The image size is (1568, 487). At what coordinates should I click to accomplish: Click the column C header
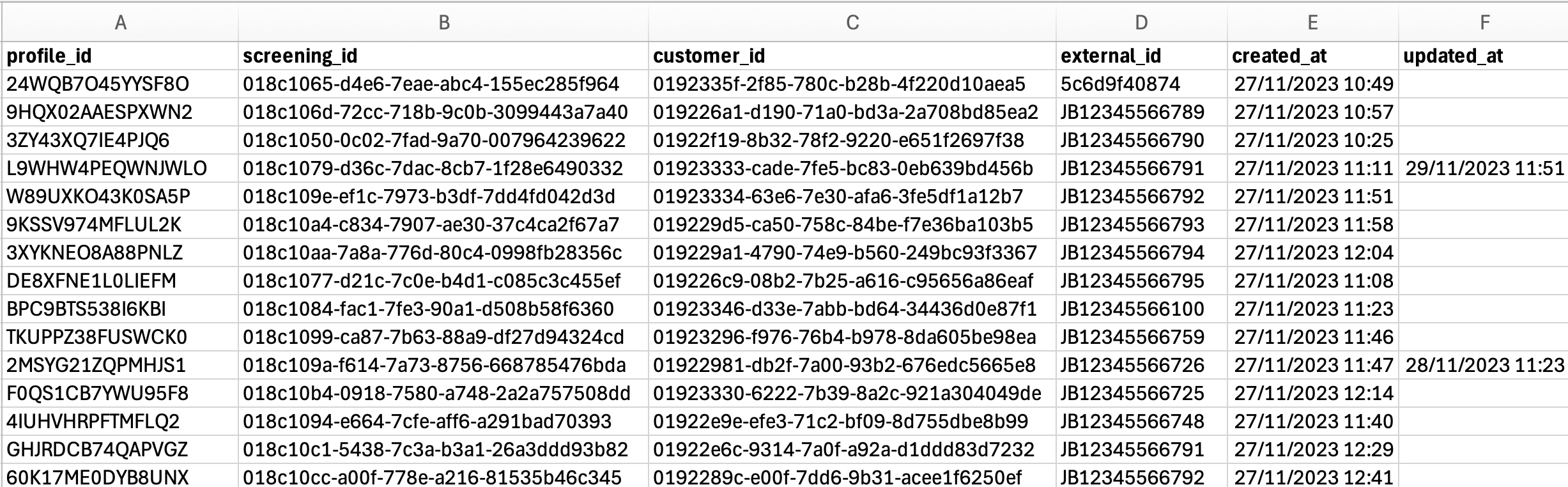click(x=852, y=23)
